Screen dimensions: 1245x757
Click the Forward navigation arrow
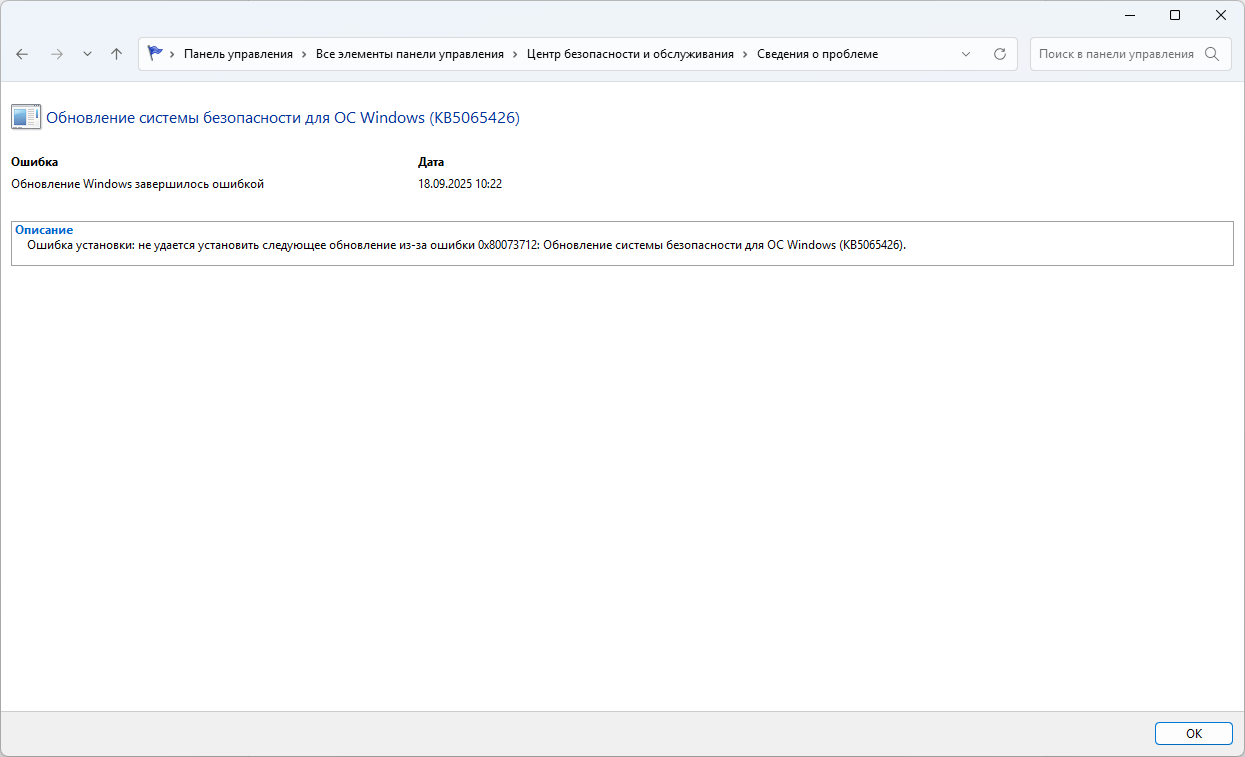56,54
